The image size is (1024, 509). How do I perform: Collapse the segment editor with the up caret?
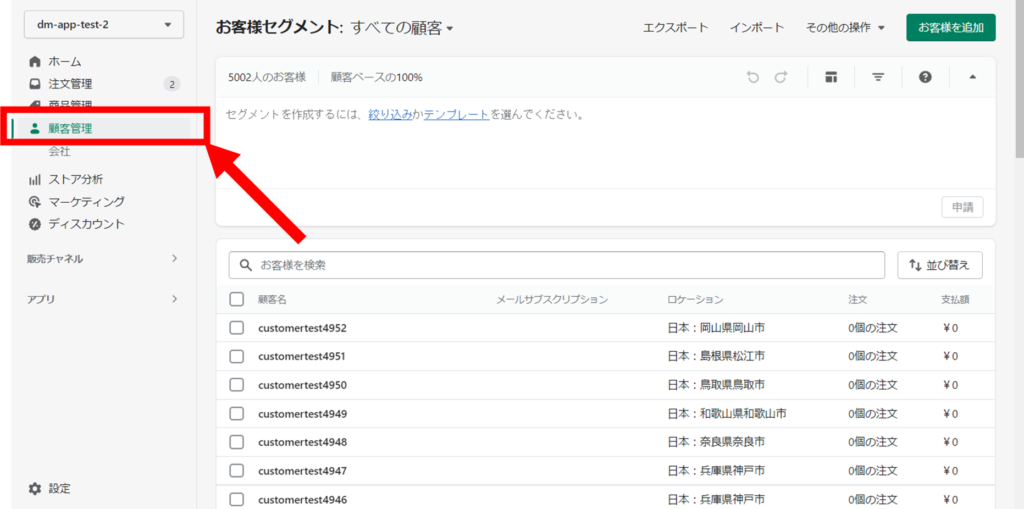coord(972,77)
